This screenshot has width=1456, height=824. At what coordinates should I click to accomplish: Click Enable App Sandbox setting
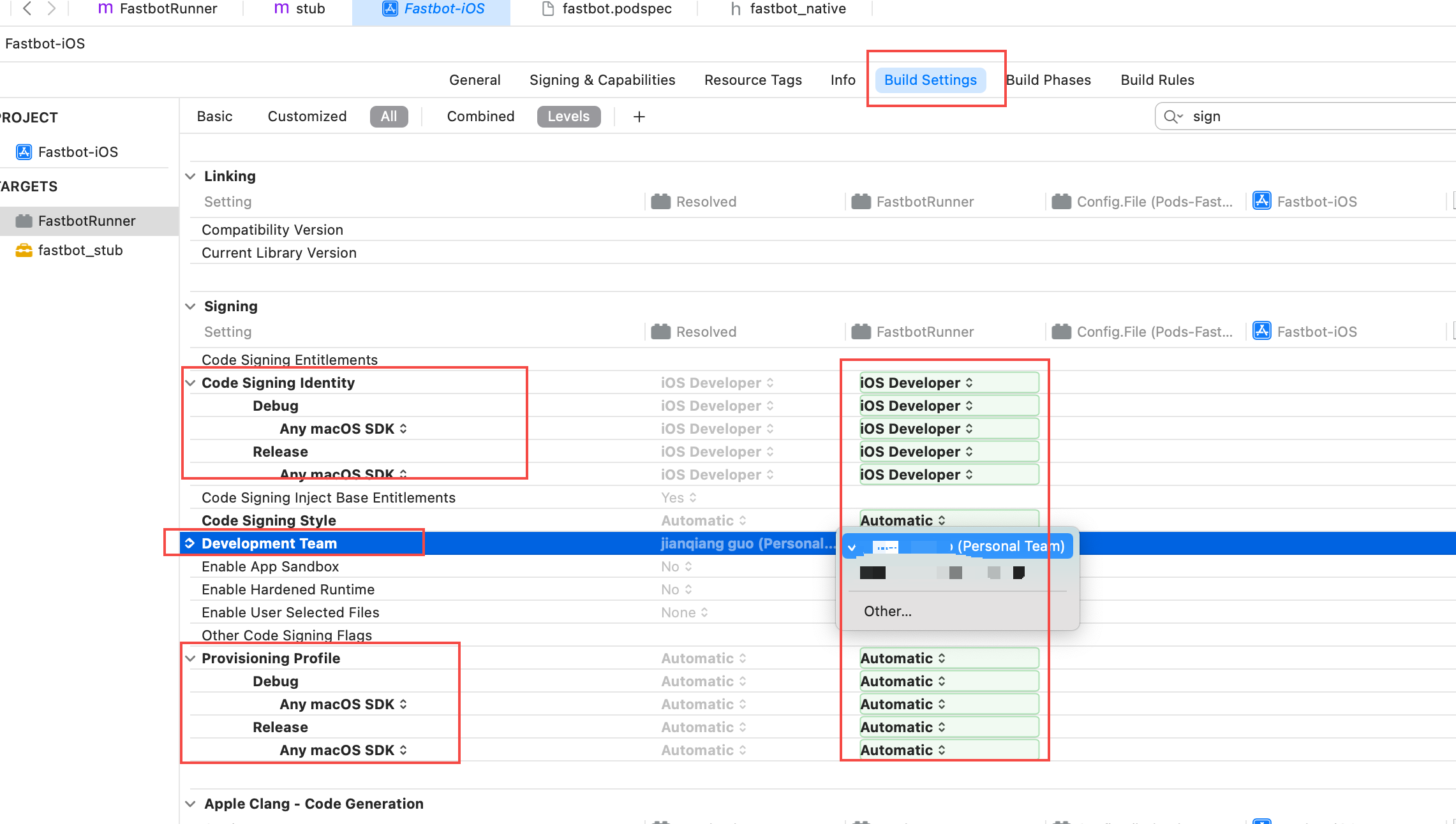pos(270,566)
